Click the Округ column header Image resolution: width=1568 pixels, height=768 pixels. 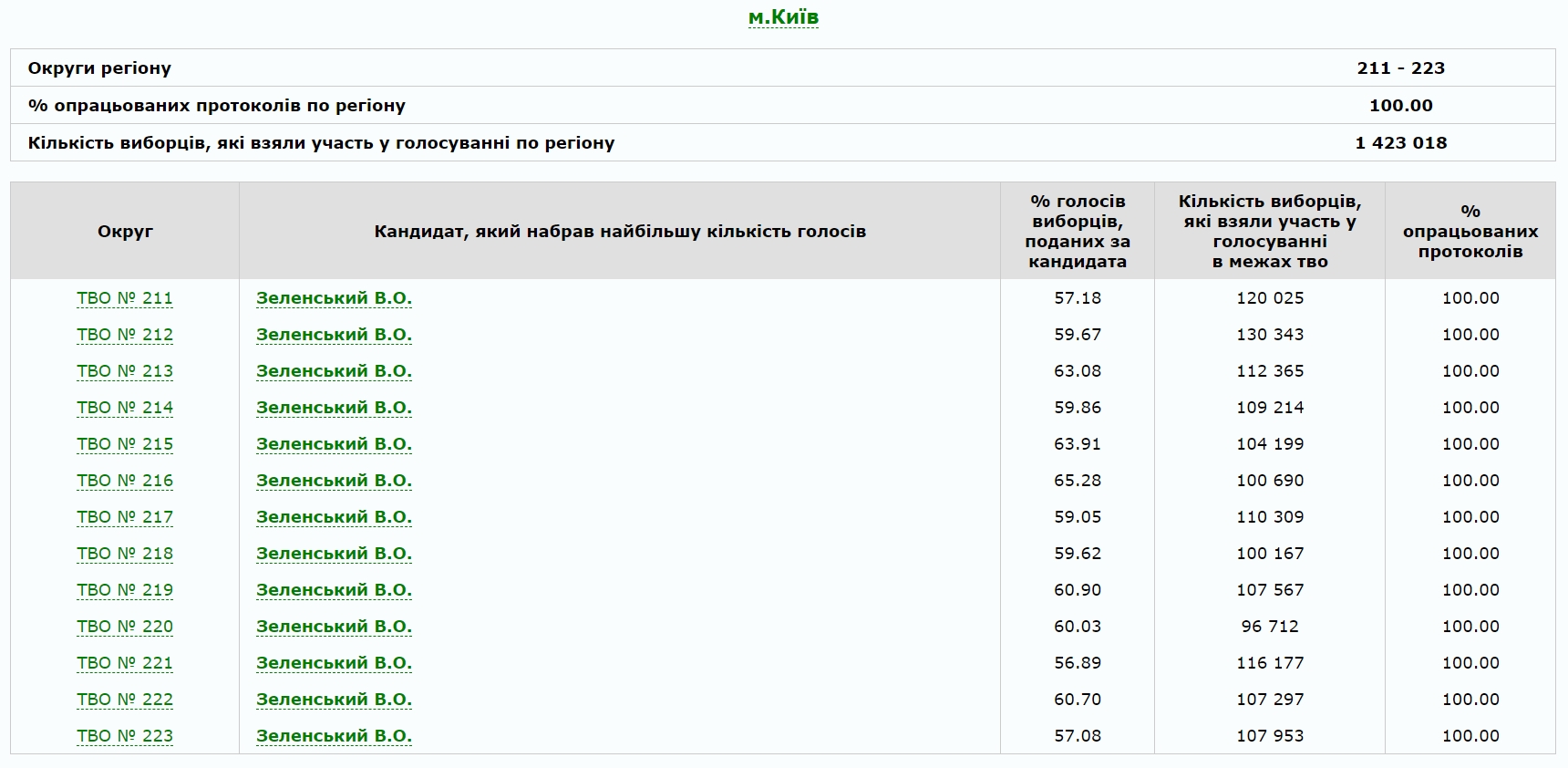[125, 232]
